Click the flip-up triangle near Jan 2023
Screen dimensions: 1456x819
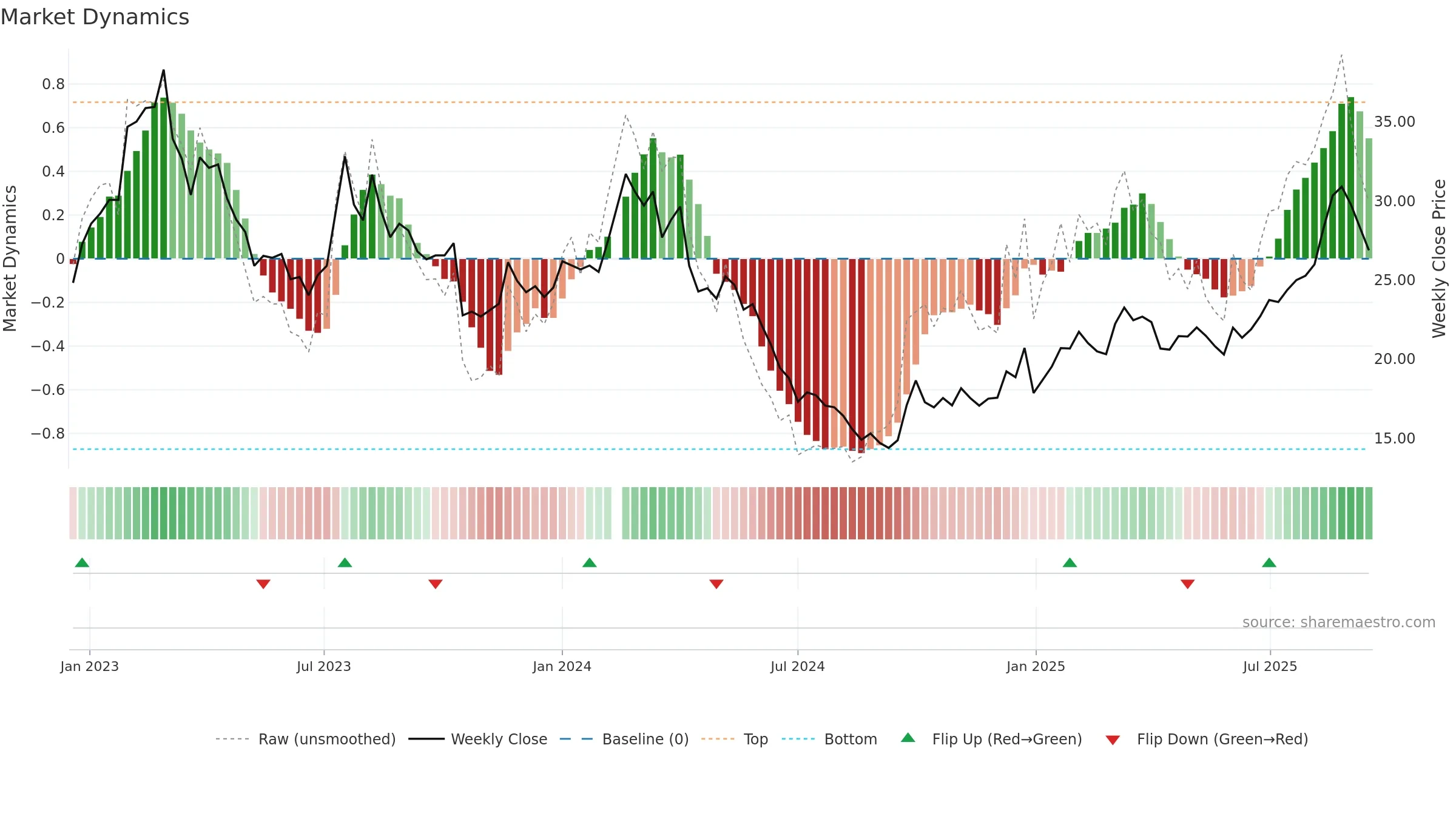82,562
